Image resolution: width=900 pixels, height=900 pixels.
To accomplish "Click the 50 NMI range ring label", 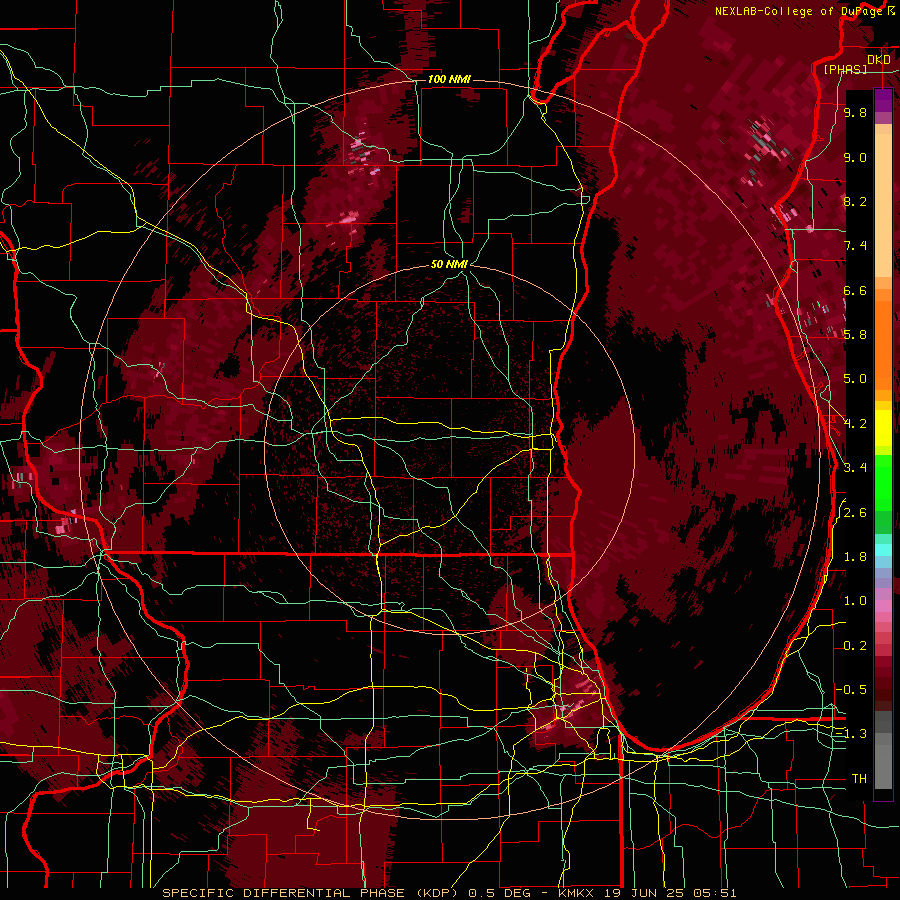I will (449, 264).
